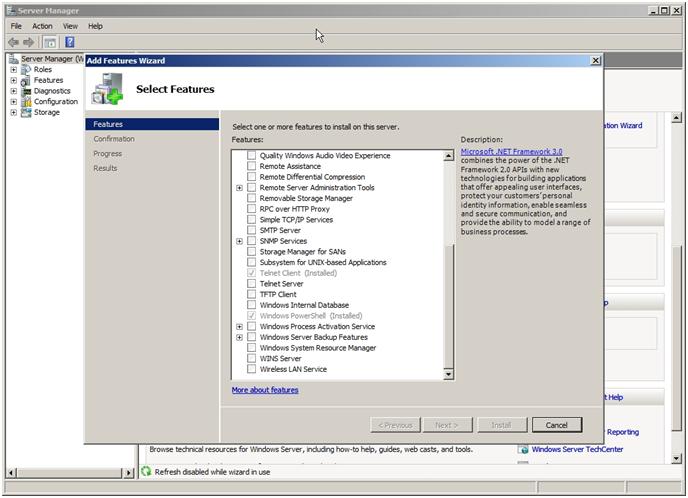Expand Remote Server Administration Tools
Viewport: 688px width, 498px height.
point(240,188)
